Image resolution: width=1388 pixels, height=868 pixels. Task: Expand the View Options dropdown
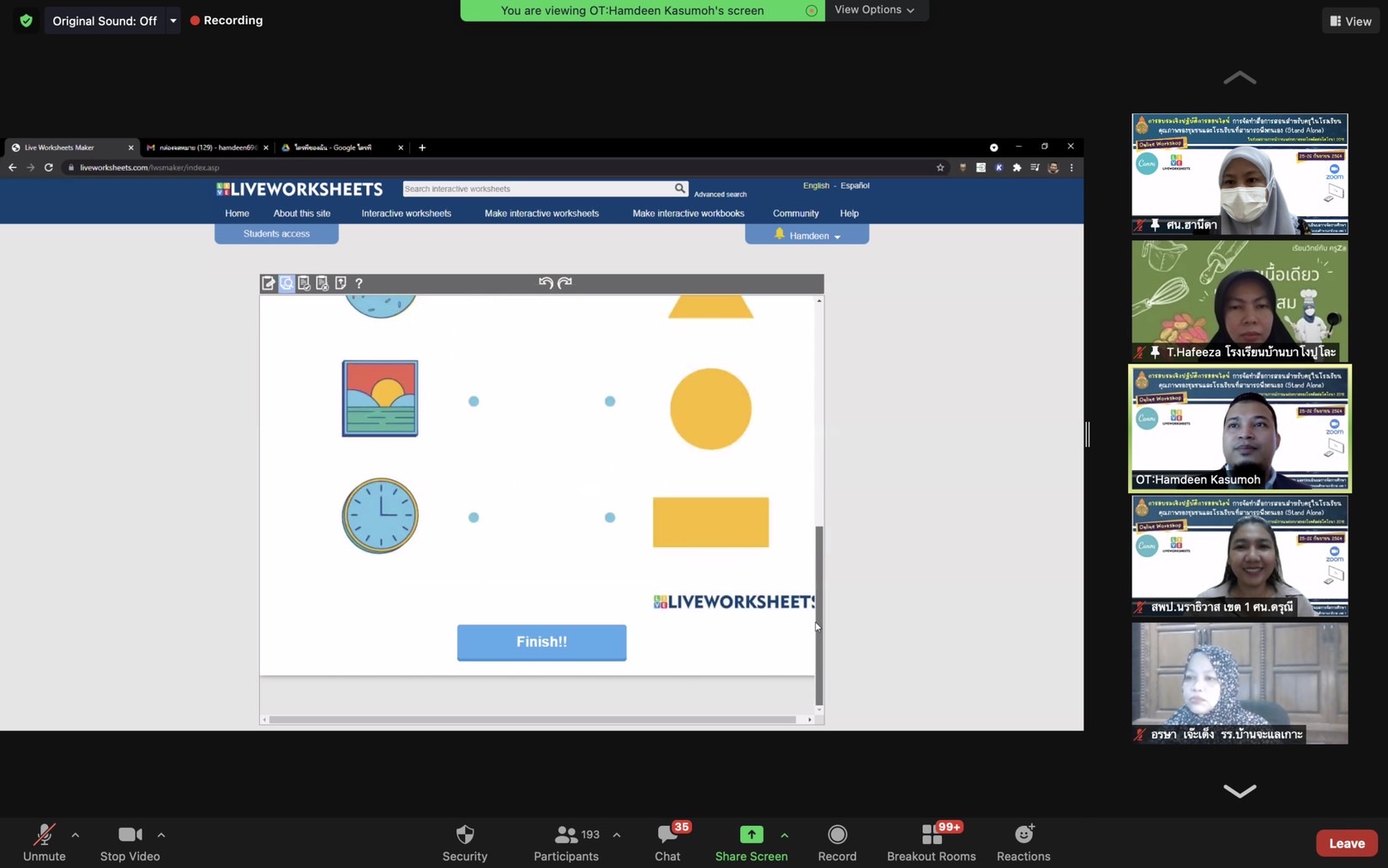[874, 10]
